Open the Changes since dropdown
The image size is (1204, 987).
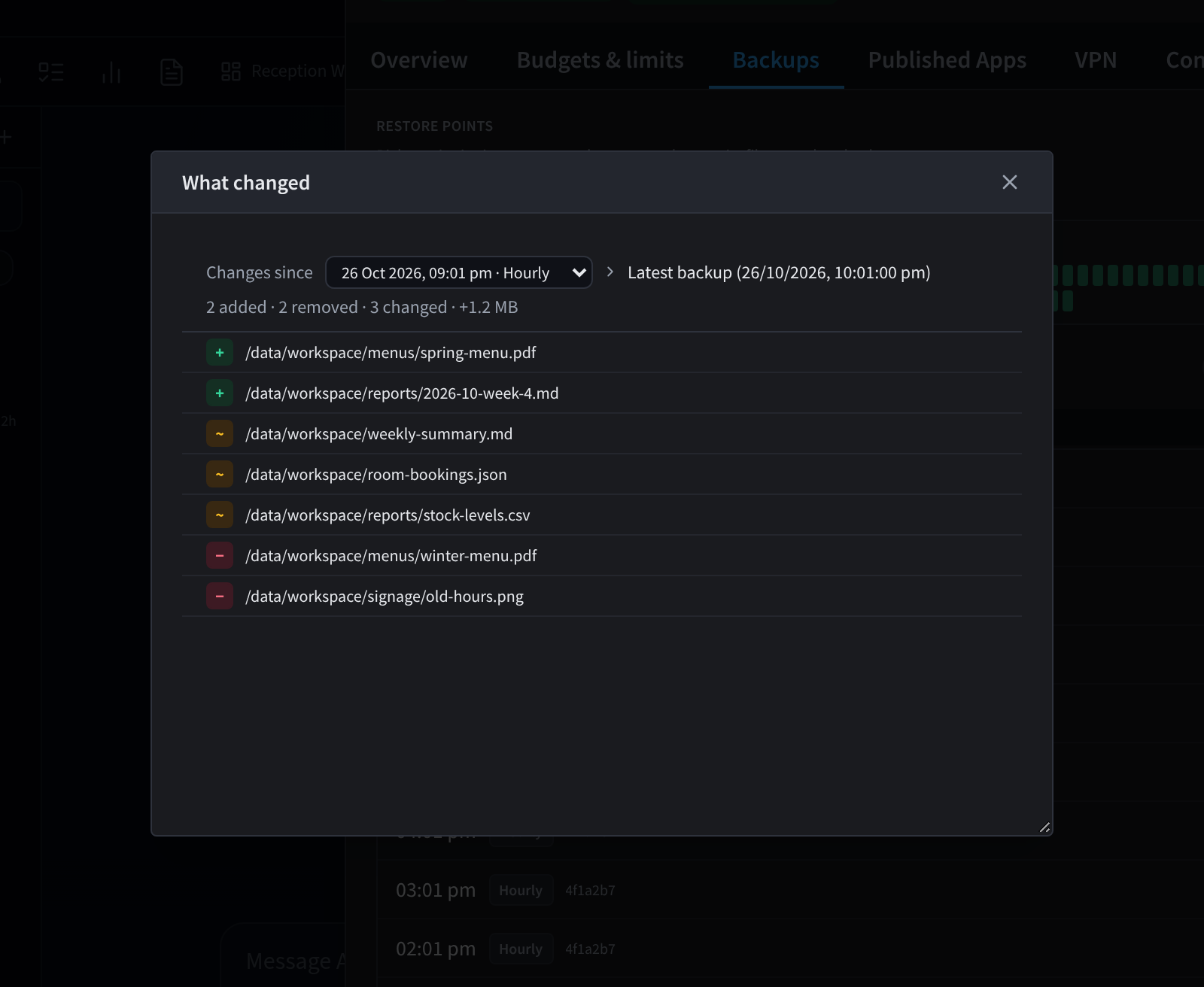pyautogui.click(x=458, y=272)
